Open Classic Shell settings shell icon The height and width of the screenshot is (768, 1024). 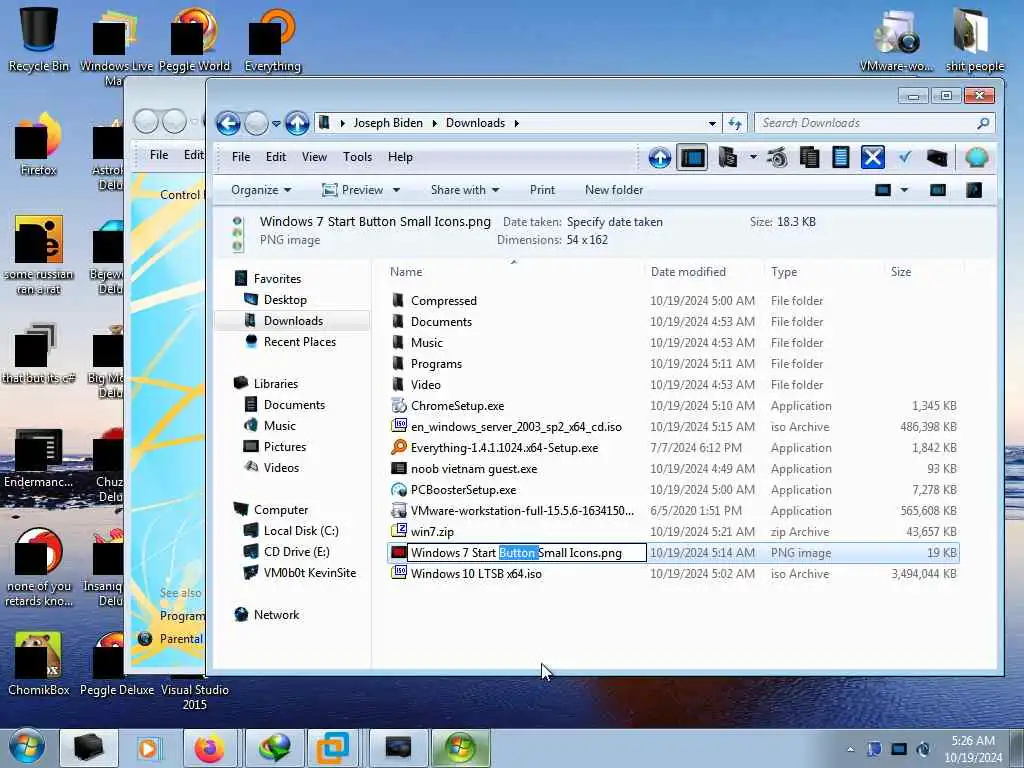pyautogui.click(x=976, y=157)
